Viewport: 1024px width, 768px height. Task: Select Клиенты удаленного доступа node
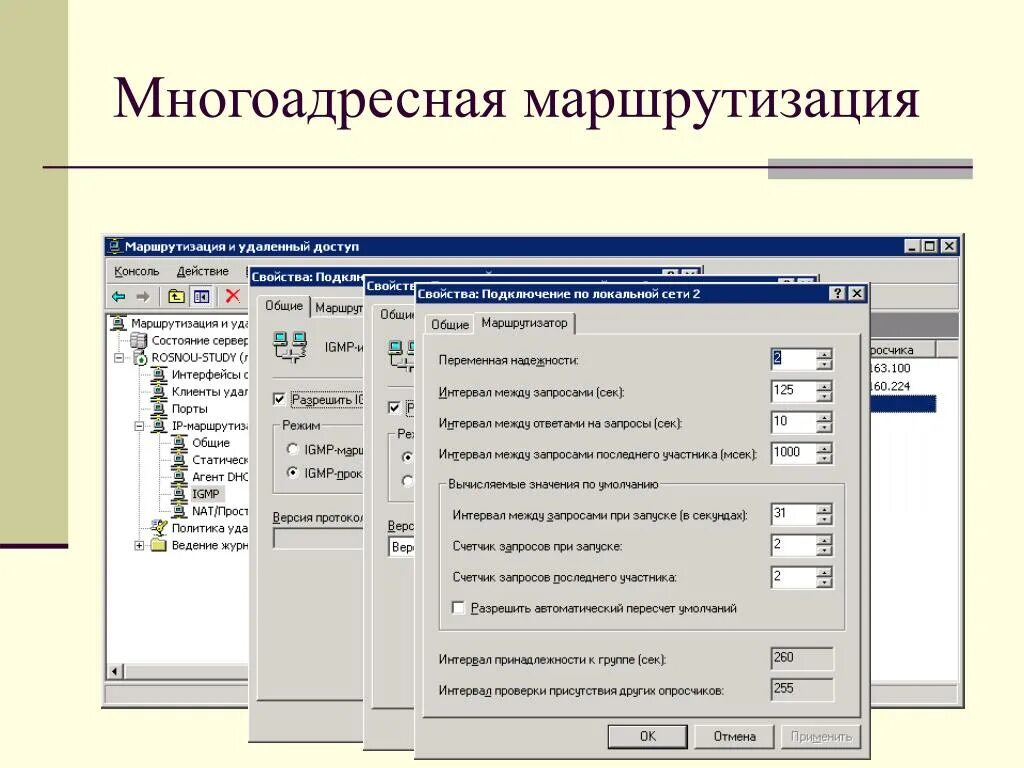[x=209, y=391]
